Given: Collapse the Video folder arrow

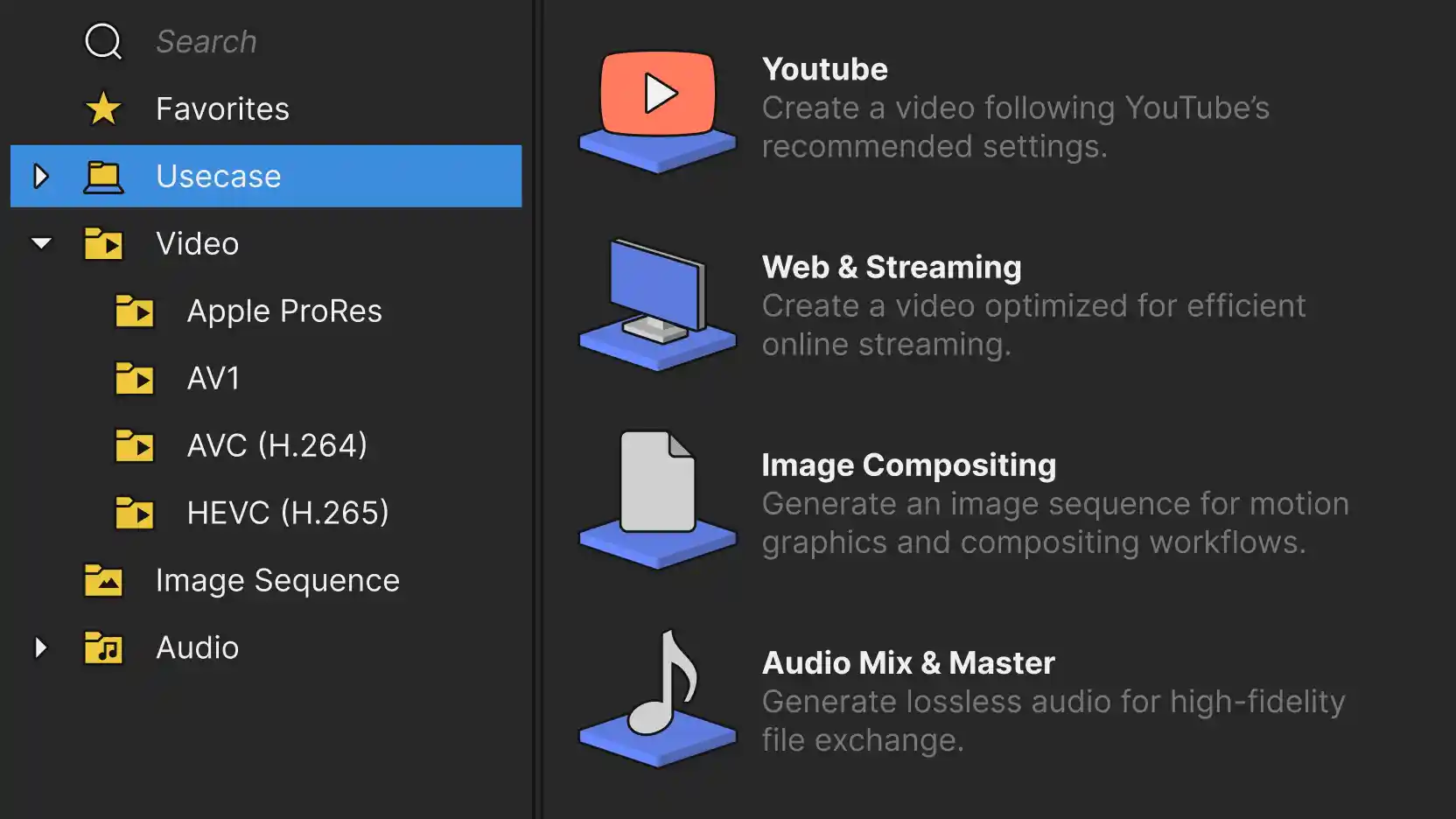Looking at the screenshot, I should pyautogui.click(x=41, y=243).
